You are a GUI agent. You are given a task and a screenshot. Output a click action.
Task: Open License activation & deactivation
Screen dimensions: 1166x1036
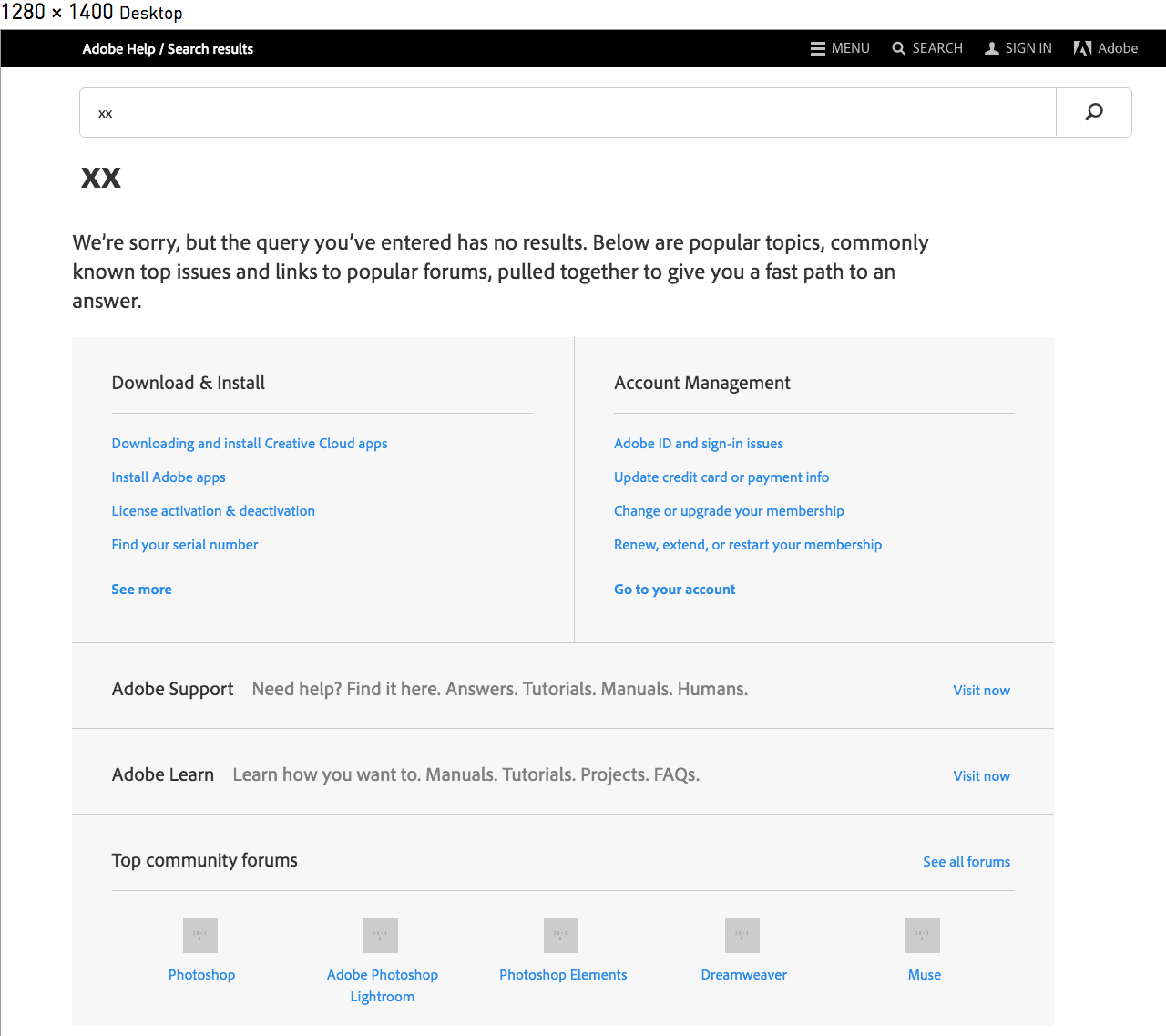[x=213, y=511]
